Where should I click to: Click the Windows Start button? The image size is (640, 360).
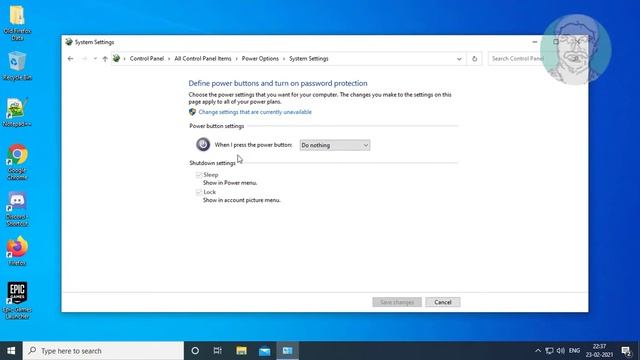click(11, 351)
